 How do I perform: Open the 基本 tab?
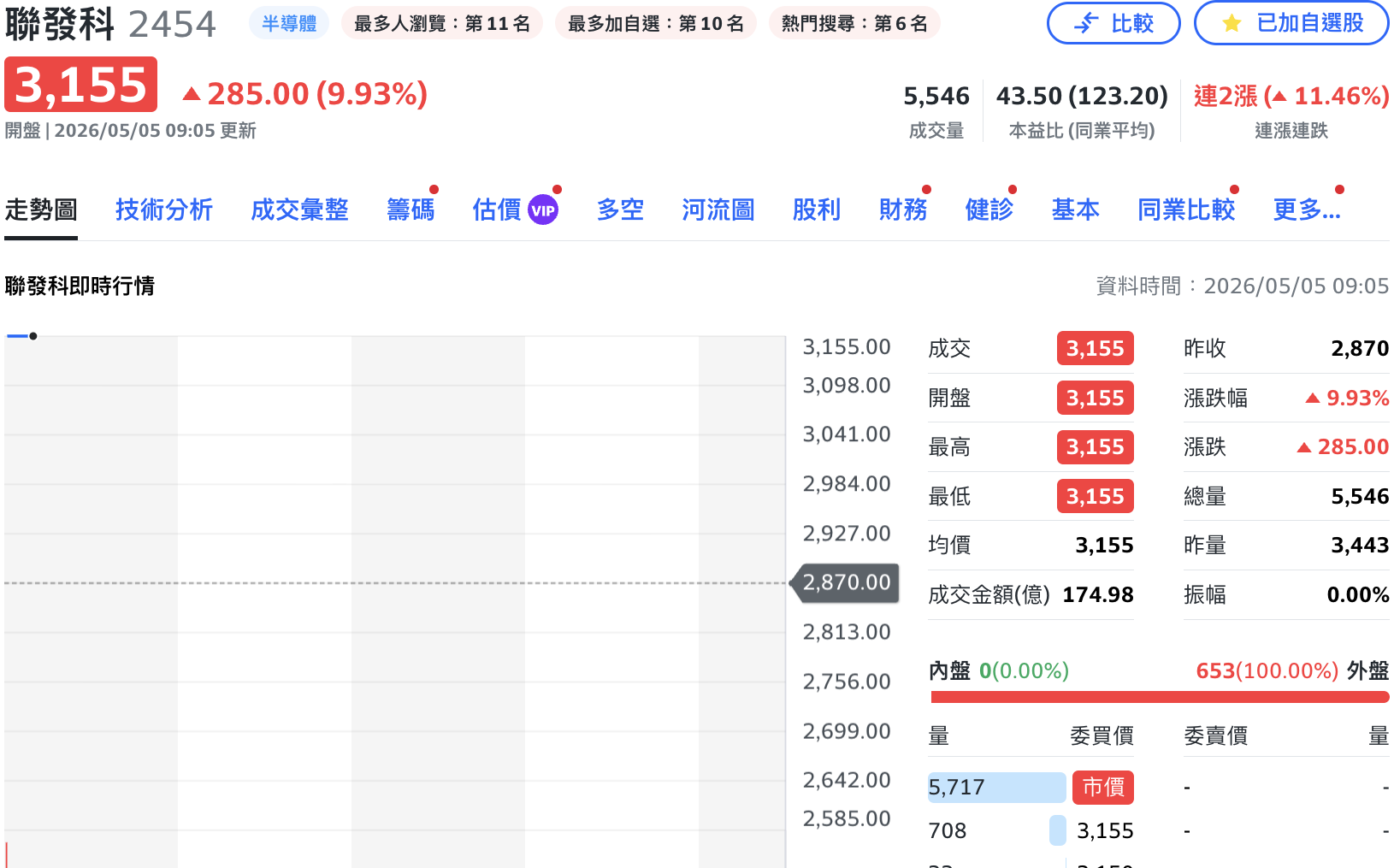tap(1076, 210)
